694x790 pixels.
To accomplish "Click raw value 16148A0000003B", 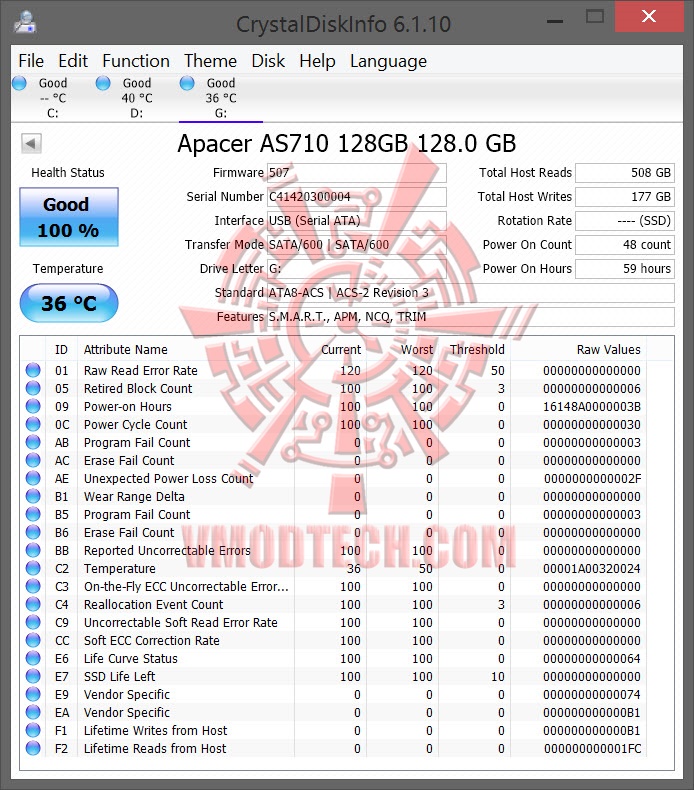I will click(x=592, y=407).
